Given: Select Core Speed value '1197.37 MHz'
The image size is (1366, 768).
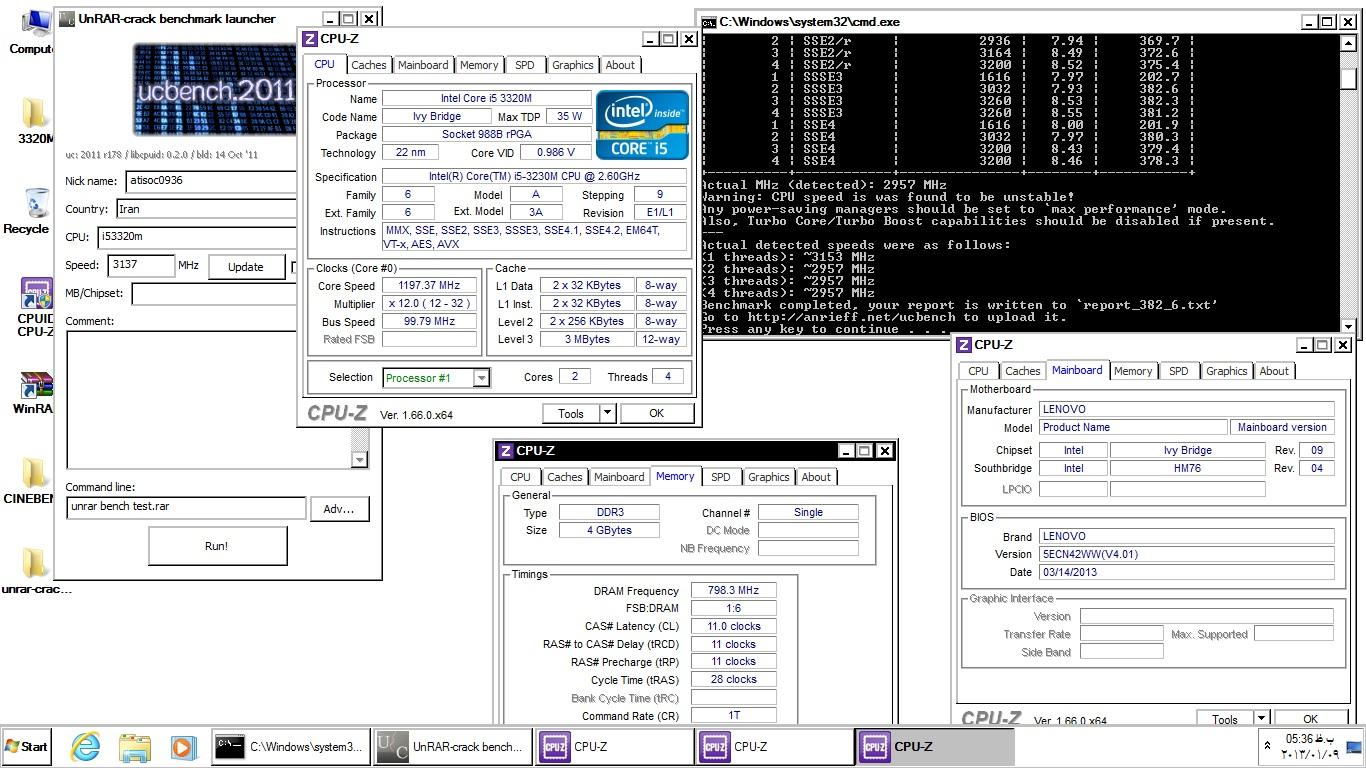Looking at the screenshot, I should pos(429,285).
